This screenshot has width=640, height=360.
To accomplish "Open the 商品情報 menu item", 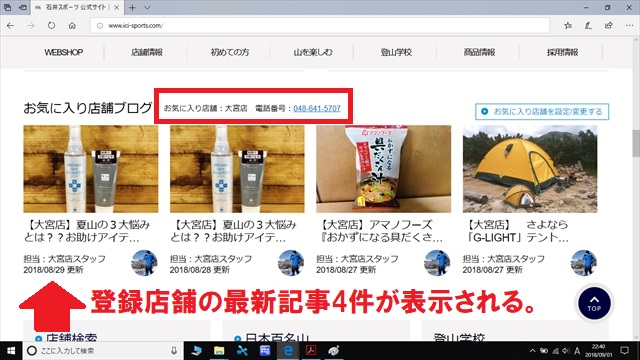I will [480, 52].
